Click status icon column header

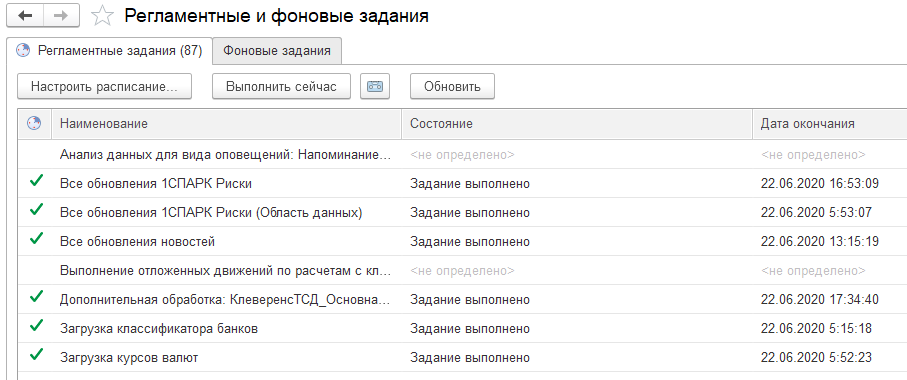click(x=34, y=123)
